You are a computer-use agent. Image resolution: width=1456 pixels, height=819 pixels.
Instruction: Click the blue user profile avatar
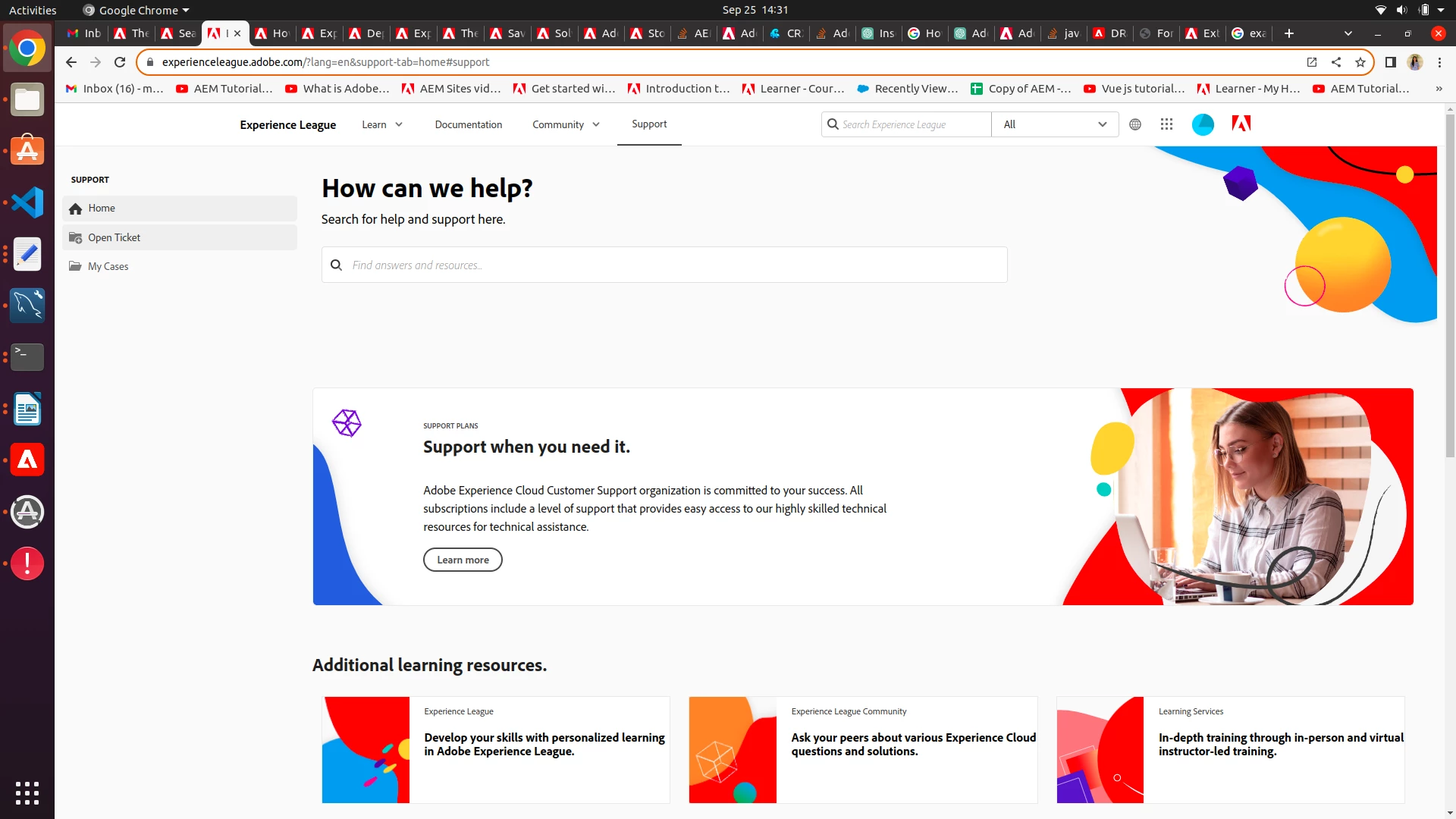tap(1203, 124)
